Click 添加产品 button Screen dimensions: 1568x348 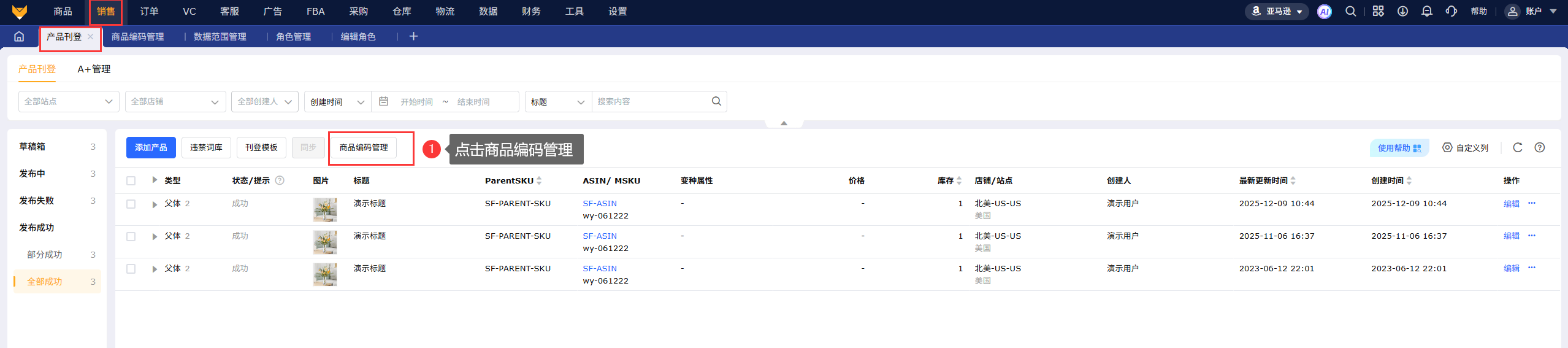151,147
